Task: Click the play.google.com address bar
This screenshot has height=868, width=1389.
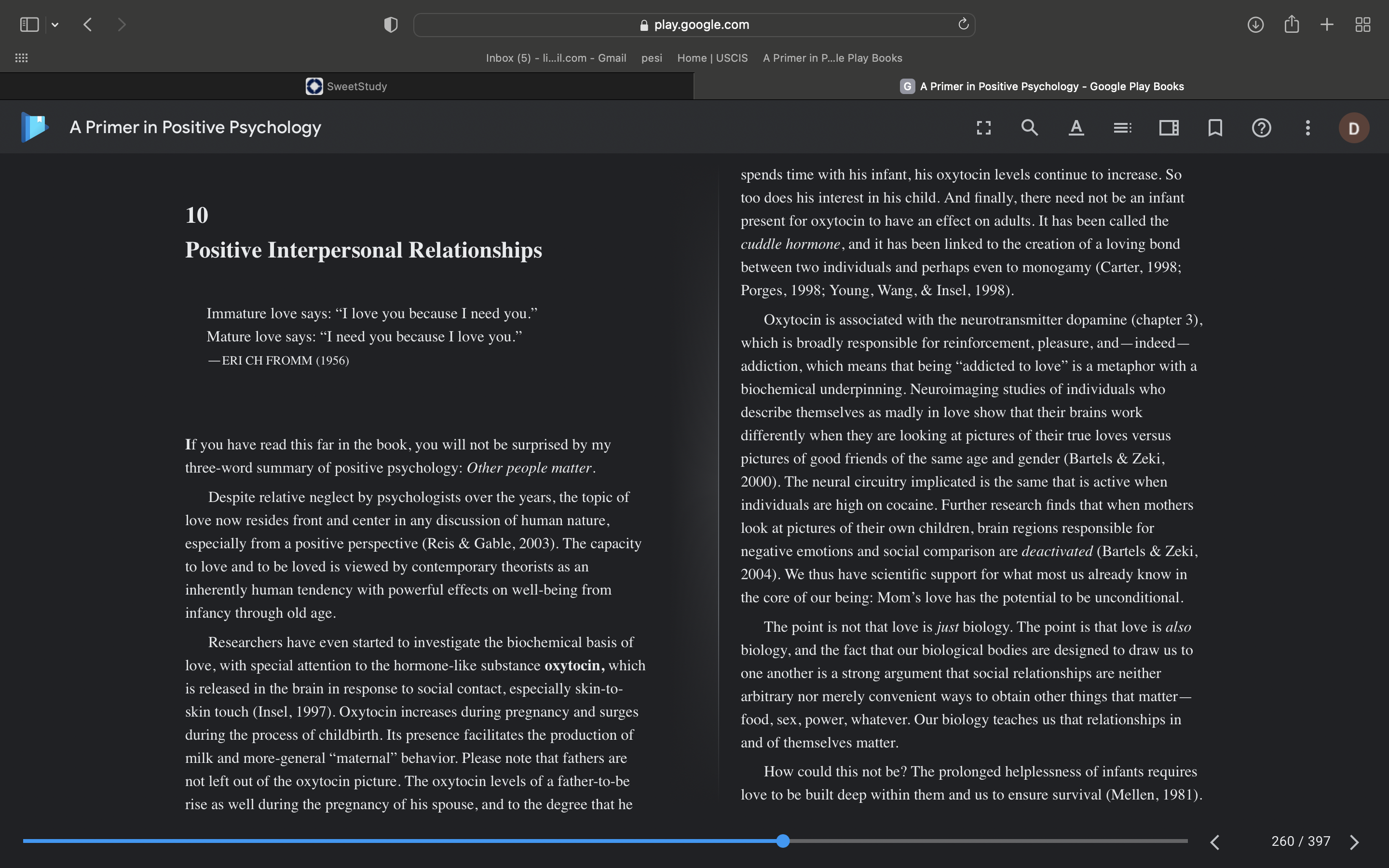Action: coord(694,25)
